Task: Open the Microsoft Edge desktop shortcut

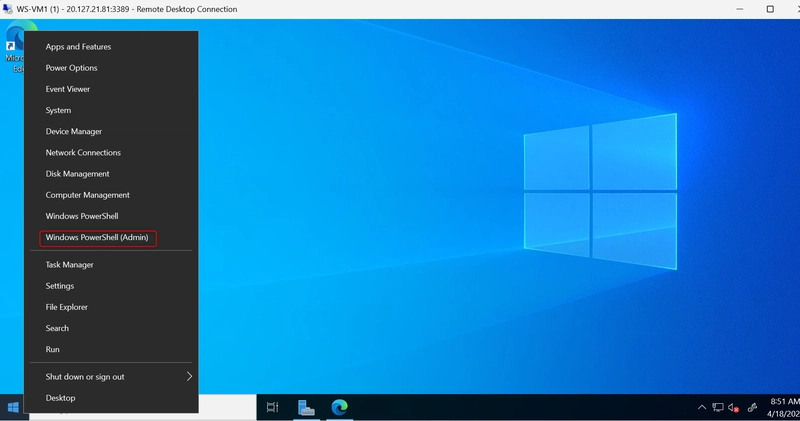Action: tap(13, 47)
